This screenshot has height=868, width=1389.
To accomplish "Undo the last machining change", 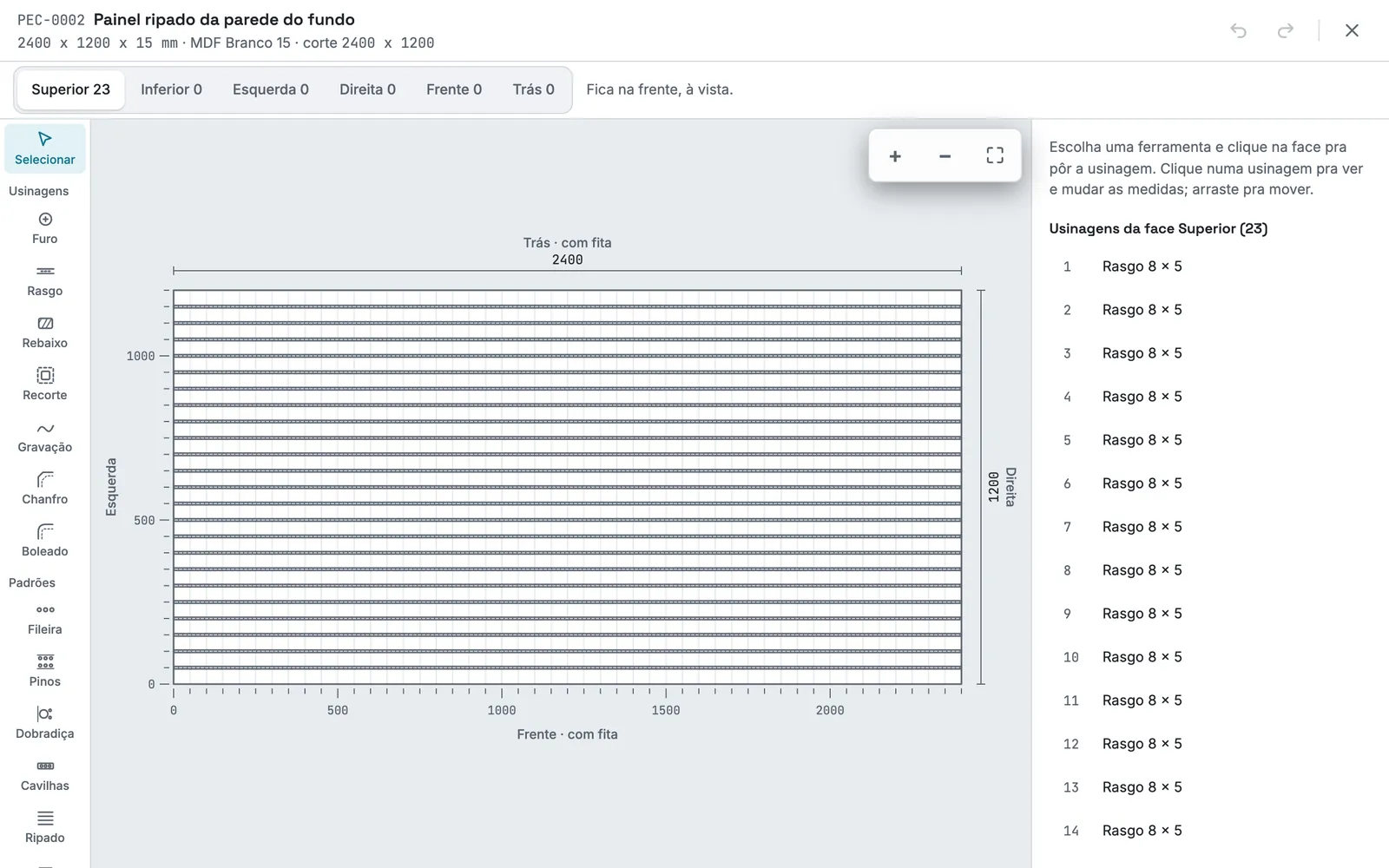I will pyautogui.click(x=1239, y=30).
